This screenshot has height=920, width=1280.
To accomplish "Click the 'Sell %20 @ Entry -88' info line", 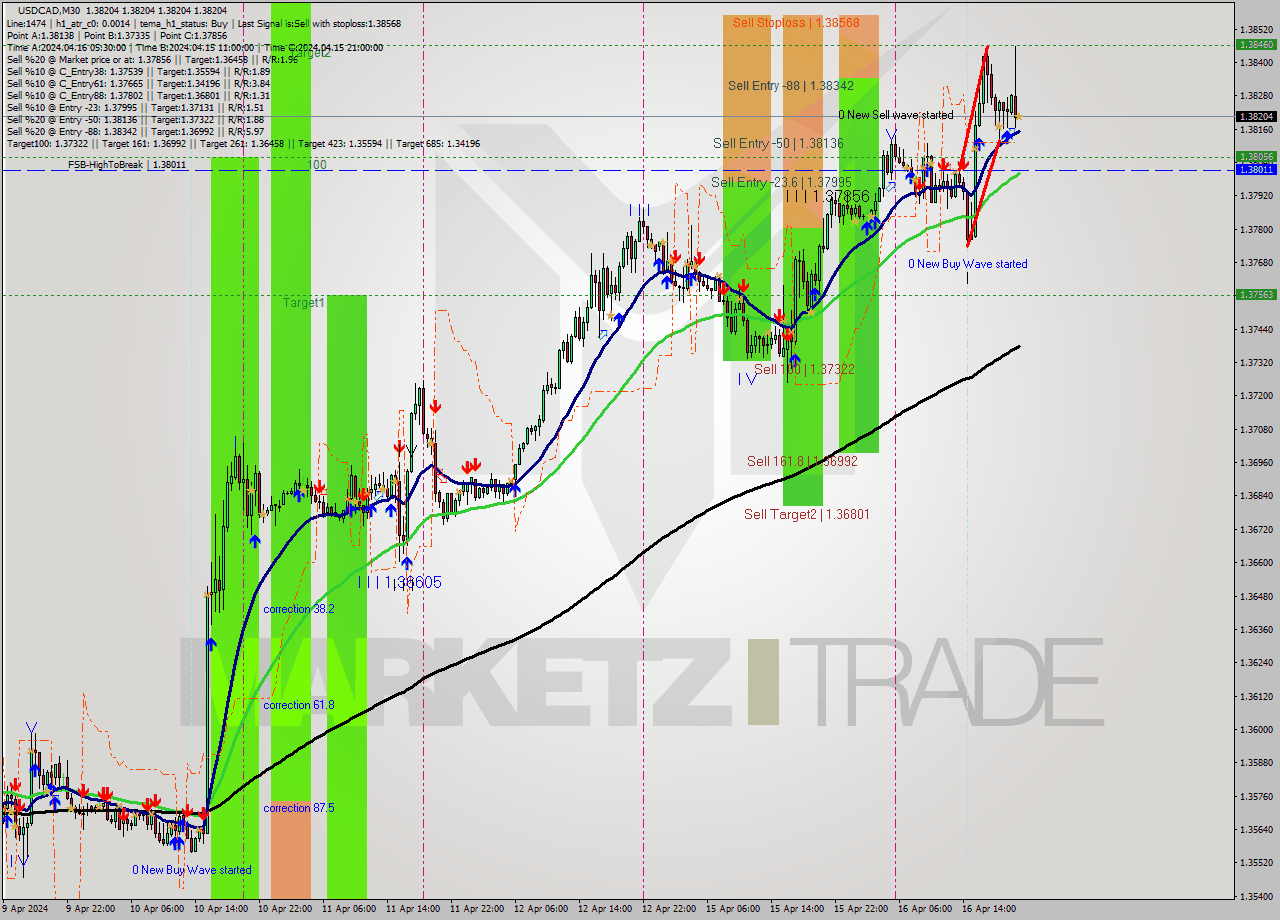I will click(135, 131).
